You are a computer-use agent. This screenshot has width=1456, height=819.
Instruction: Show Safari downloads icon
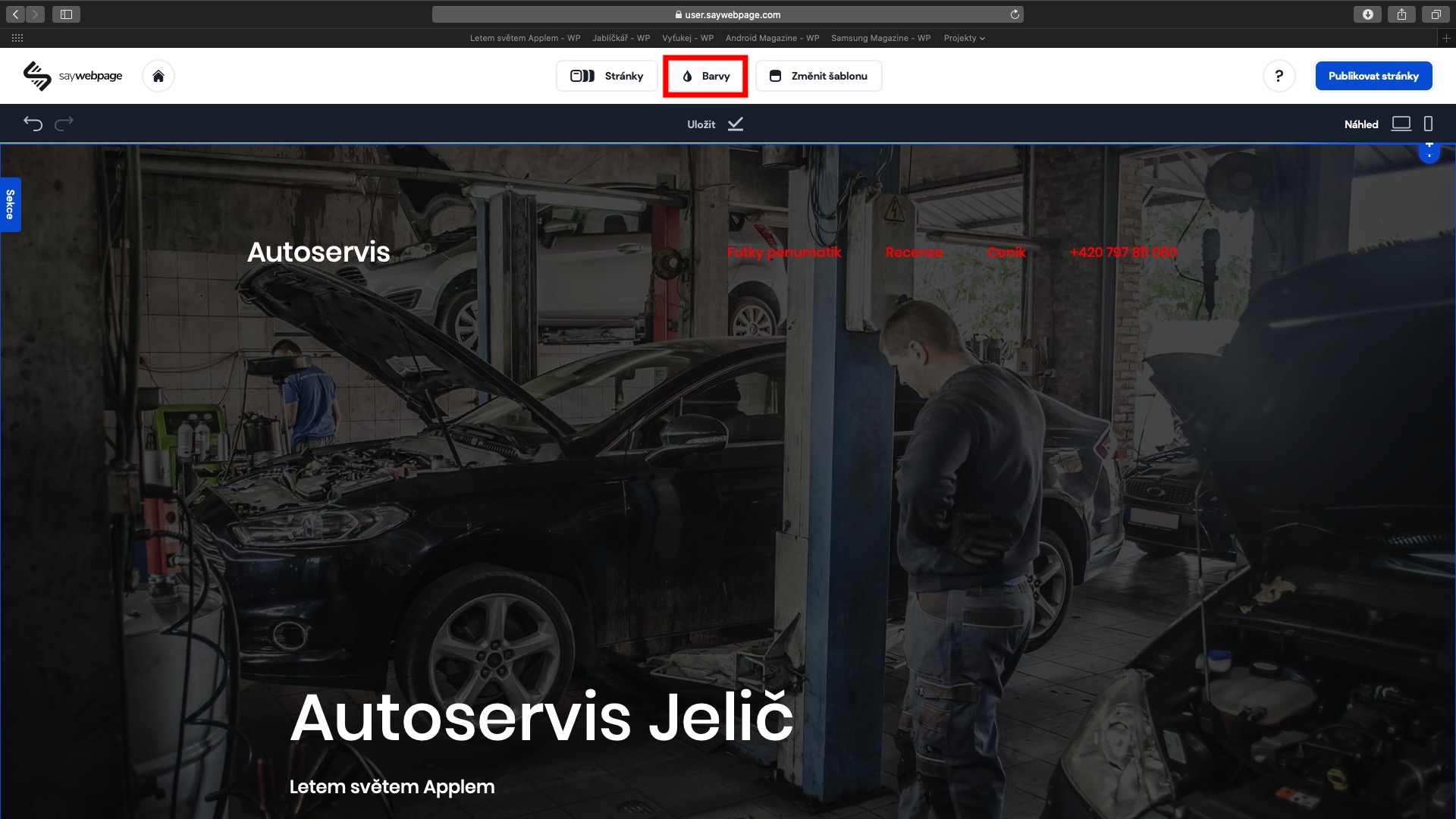coord(1367,14)
